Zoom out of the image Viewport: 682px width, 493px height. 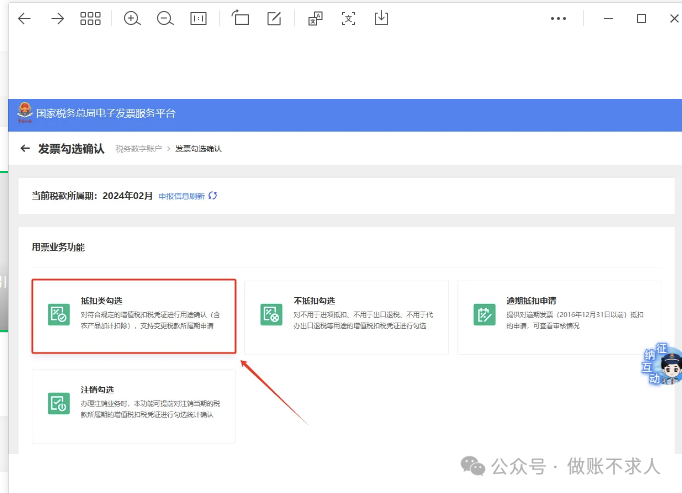tap(165, 18)
